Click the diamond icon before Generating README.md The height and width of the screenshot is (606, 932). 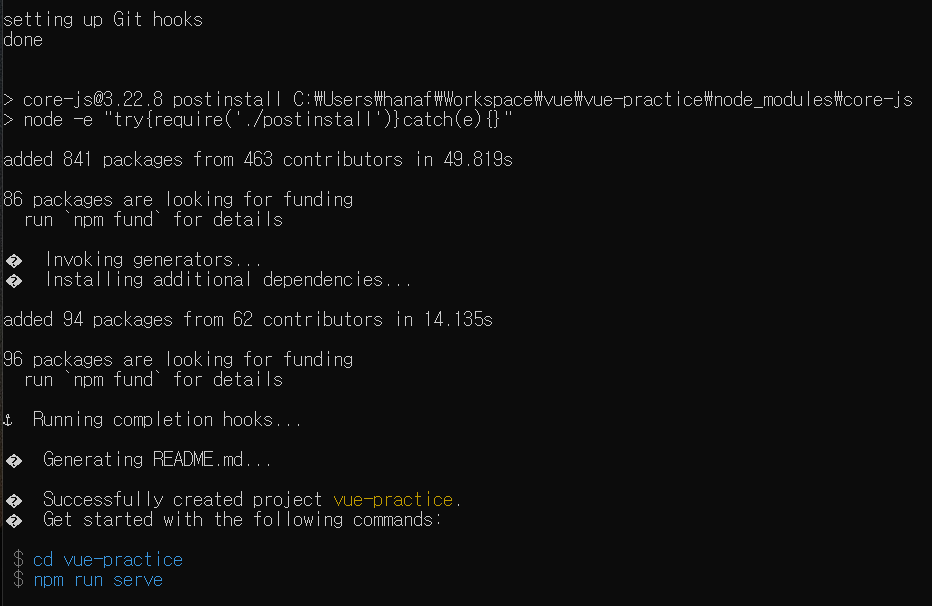14,460
